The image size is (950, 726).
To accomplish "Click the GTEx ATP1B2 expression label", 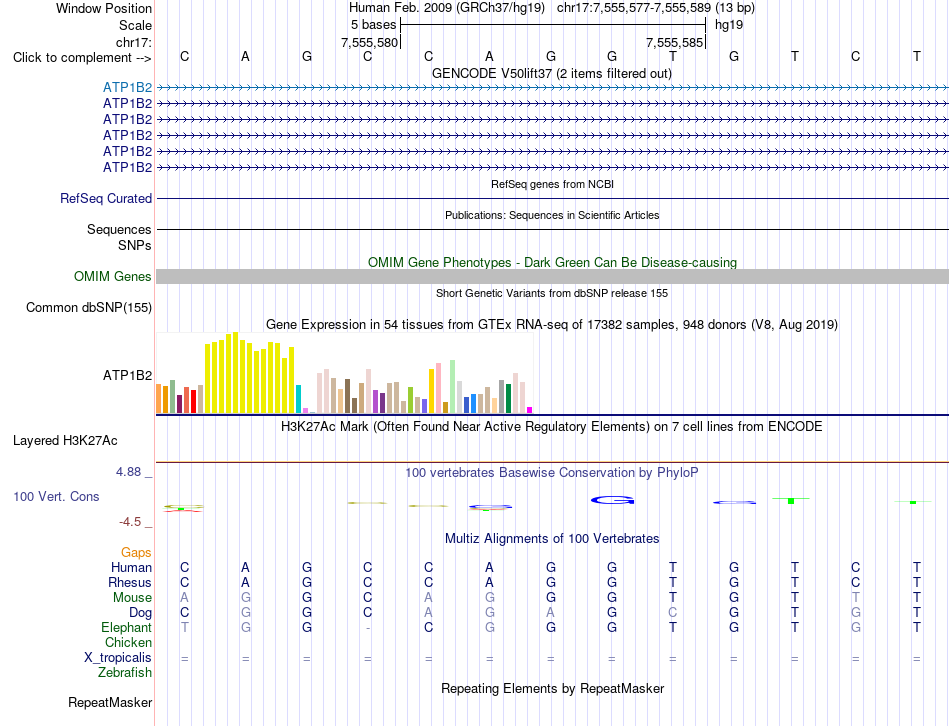I will pyautogui.click(x=127, y=375).
